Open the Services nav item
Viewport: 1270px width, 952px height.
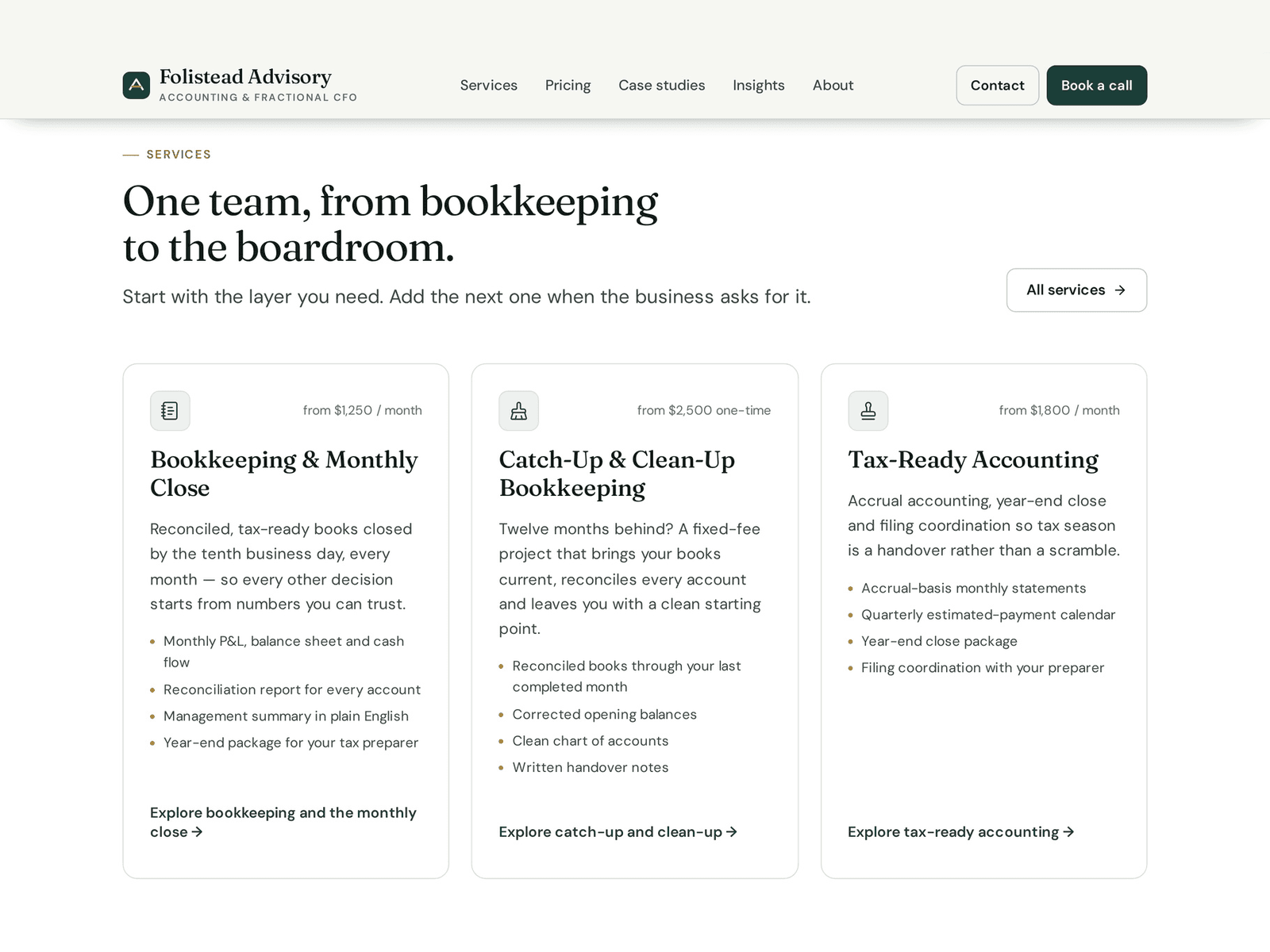pos(489,85)
